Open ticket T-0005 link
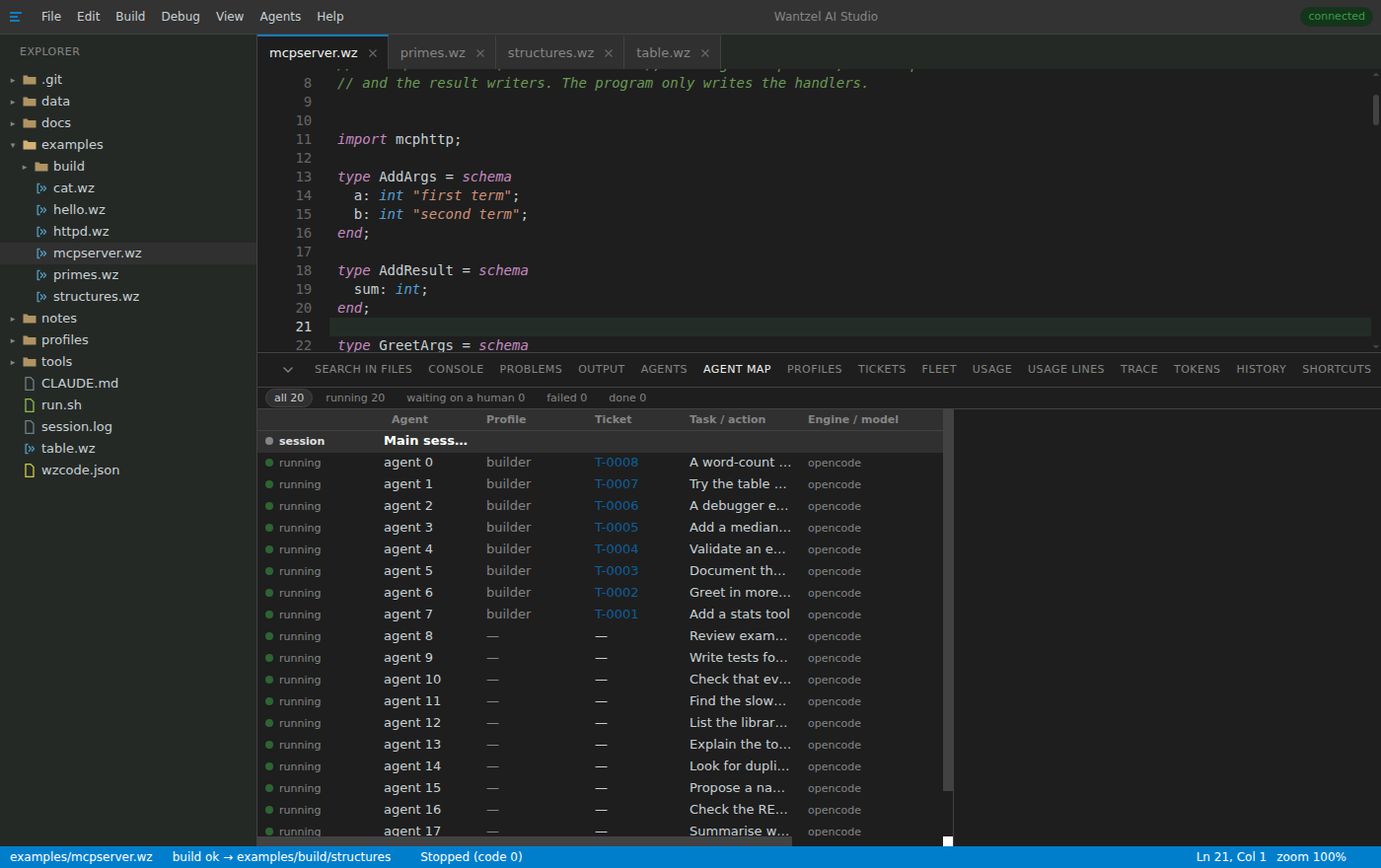The height and width of the screenshot is (868, 1381). (617, 528)
